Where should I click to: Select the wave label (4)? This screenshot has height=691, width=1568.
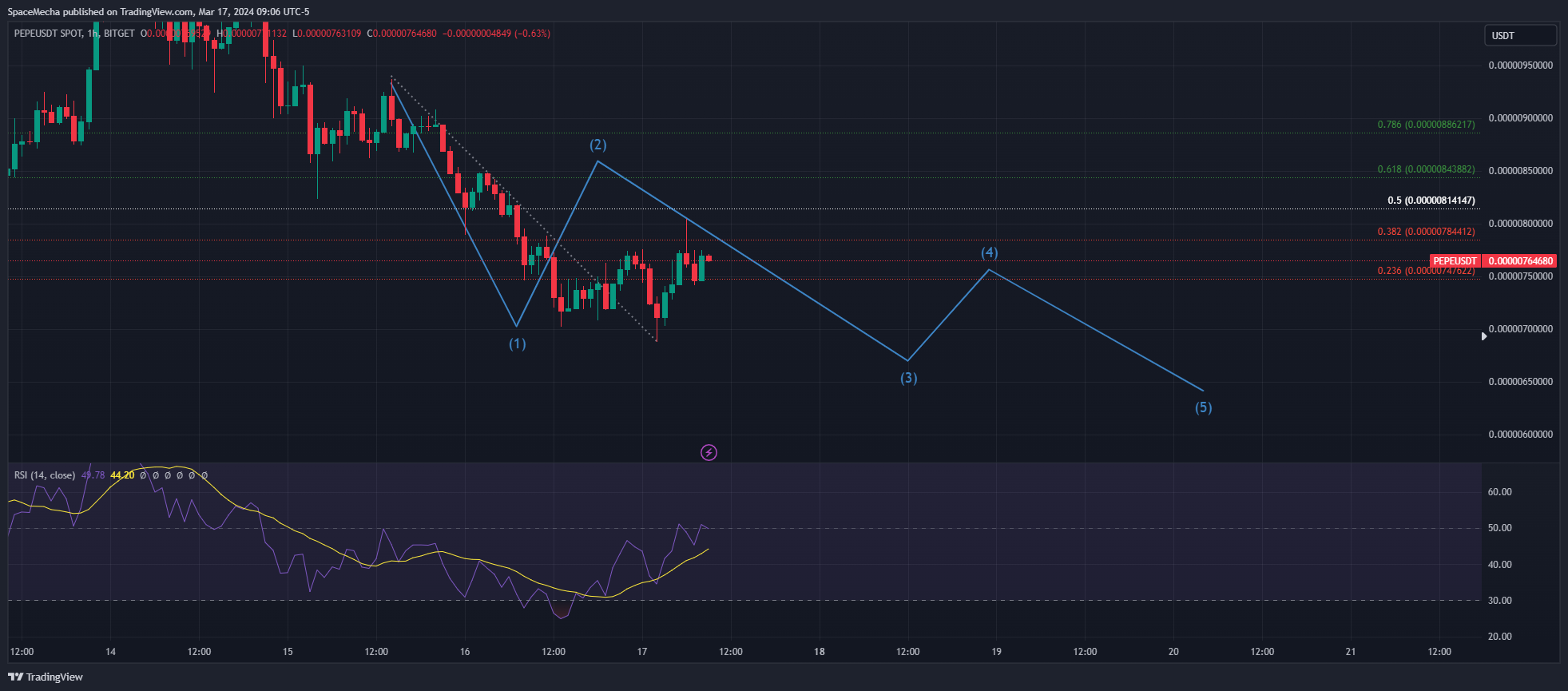coord(990,252)
